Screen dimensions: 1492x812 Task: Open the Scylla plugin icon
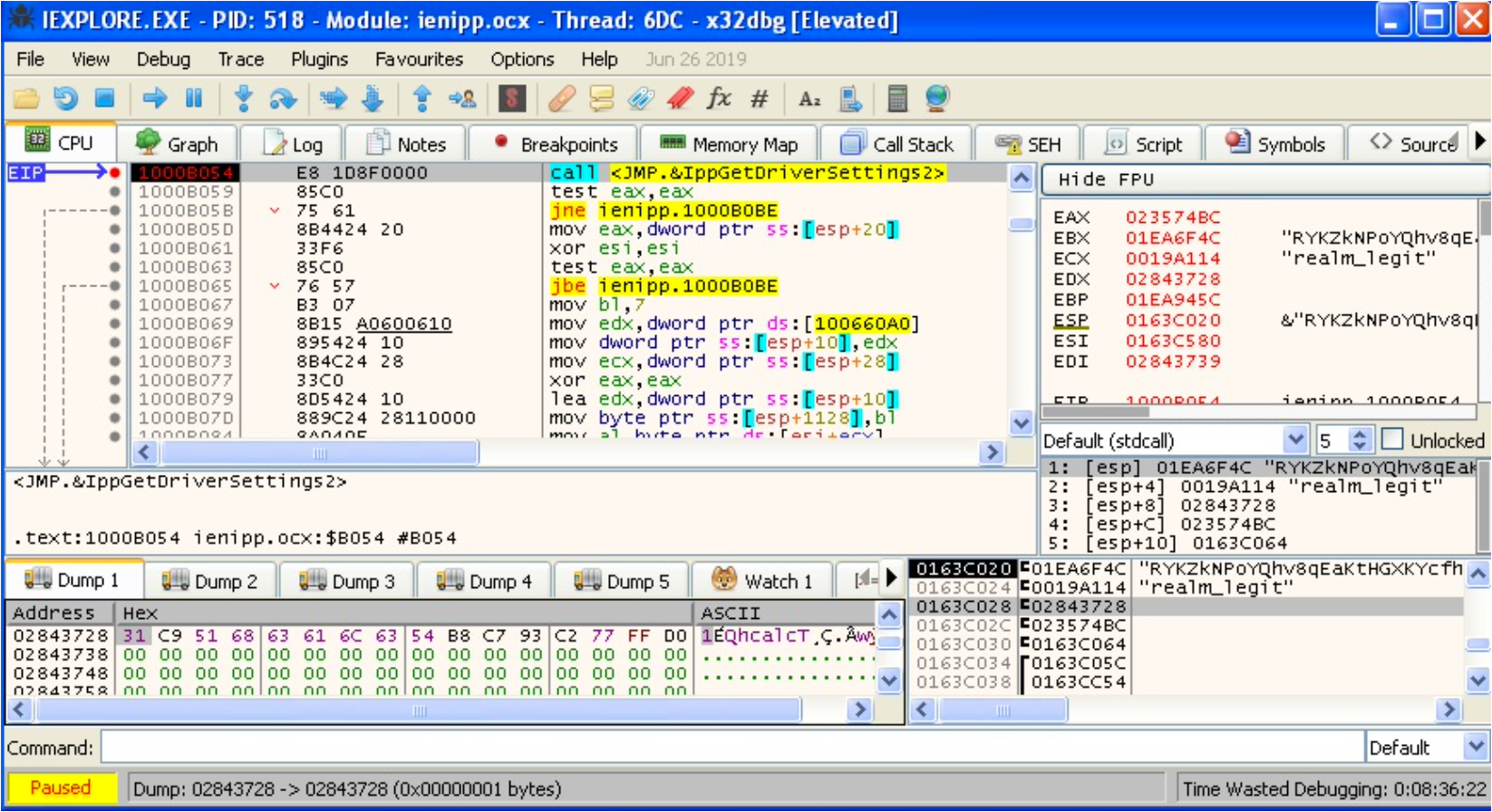pyautogui.click(x=512, y=98)
